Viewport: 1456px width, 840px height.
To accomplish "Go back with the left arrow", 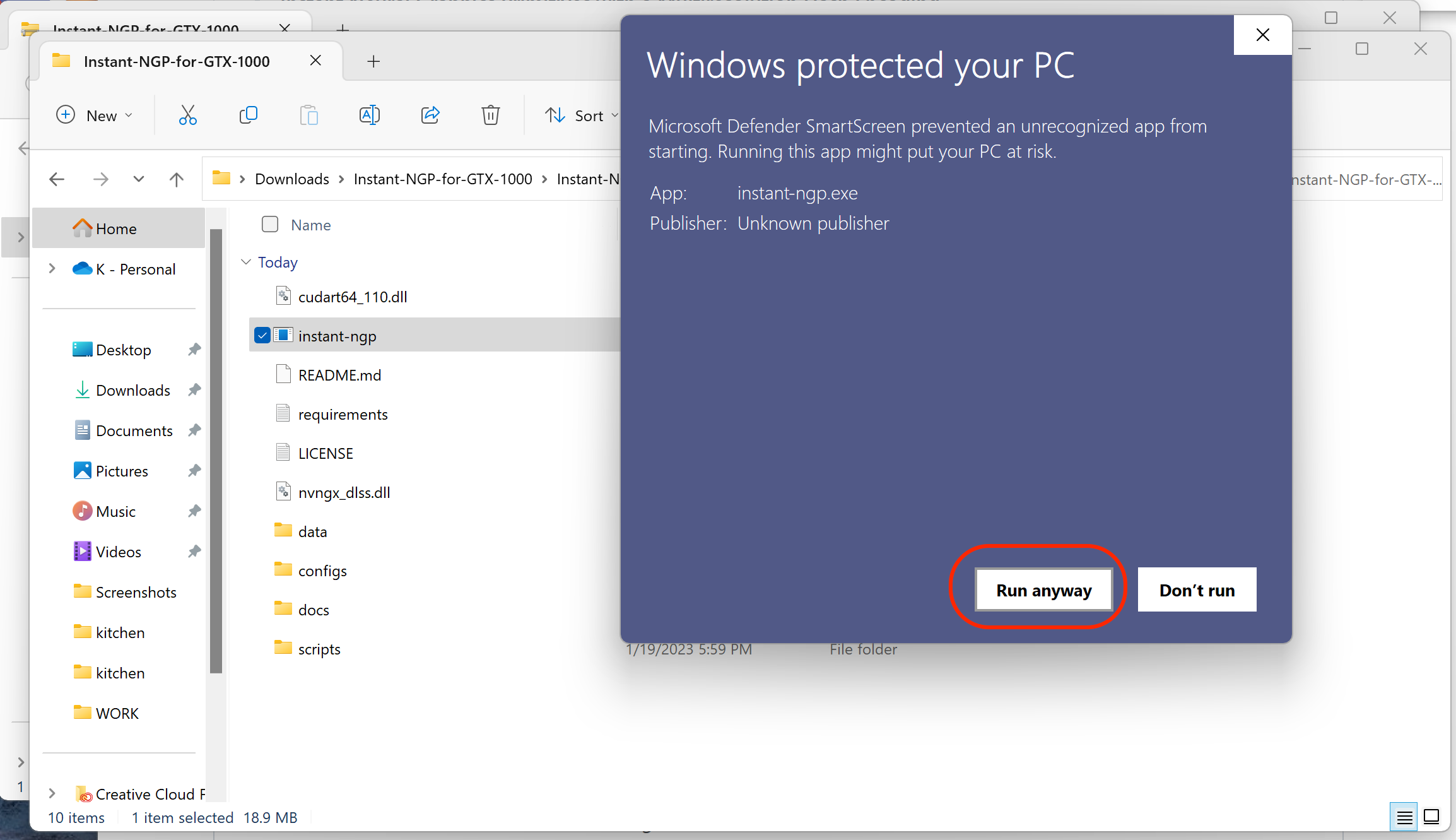I will point(57,179).
